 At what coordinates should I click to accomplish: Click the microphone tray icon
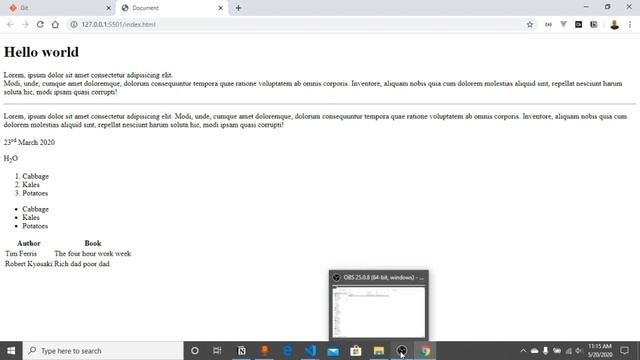pyautogui.click(x=545, y=351)
